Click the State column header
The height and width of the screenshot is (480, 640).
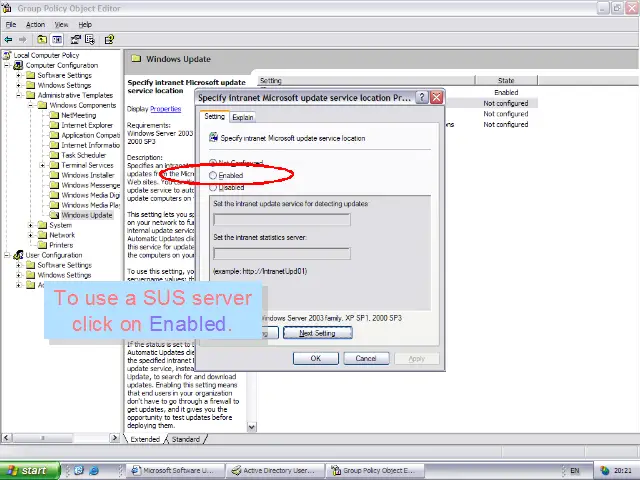click(x=507, y=80)
